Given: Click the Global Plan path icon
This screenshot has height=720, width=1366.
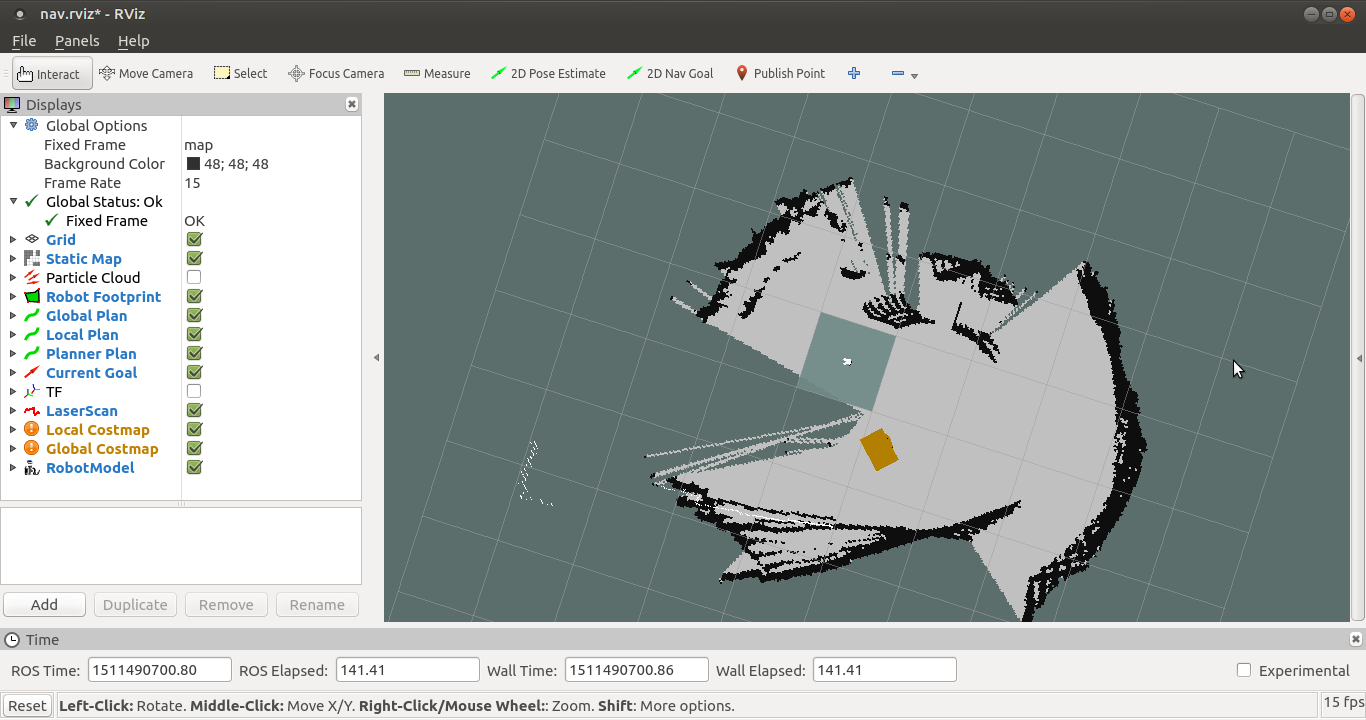Looking at the screenshot, I should (x=31, y=315).
